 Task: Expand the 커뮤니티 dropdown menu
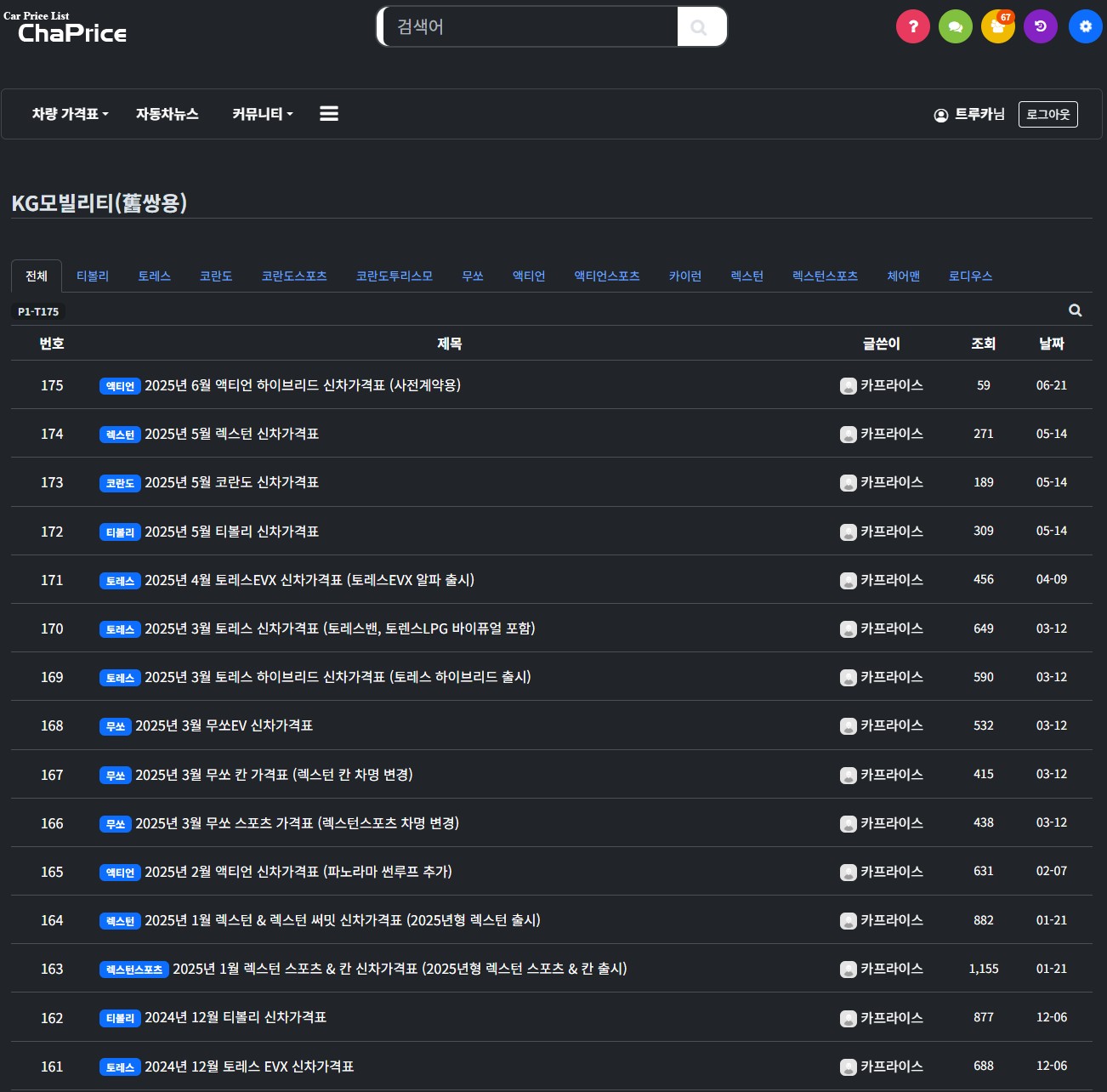(263, 114)
